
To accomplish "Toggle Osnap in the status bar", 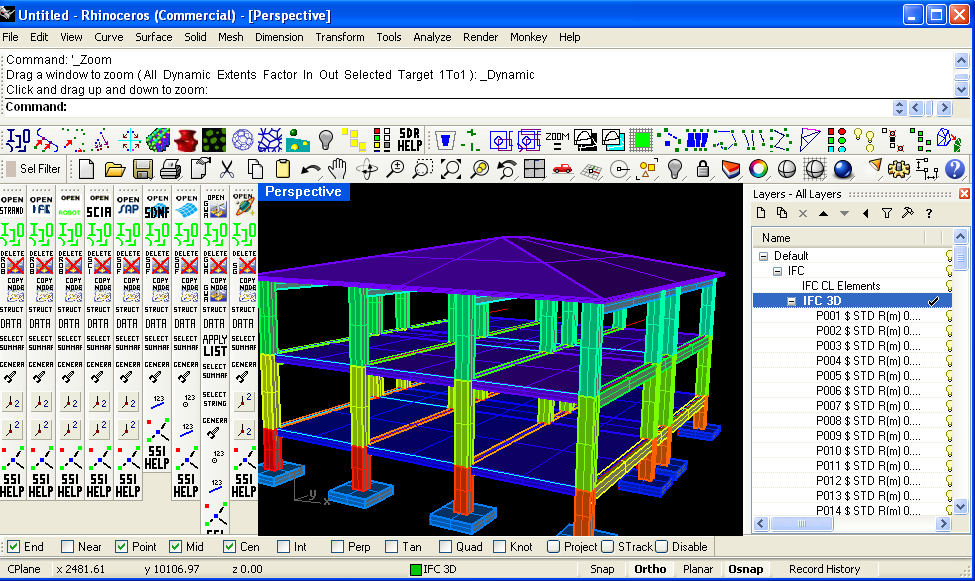I will (x=746, y=569).
